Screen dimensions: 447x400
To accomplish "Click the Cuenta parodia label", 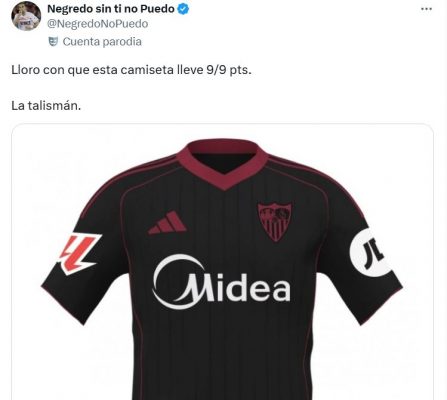I will [x=102, y=42].
